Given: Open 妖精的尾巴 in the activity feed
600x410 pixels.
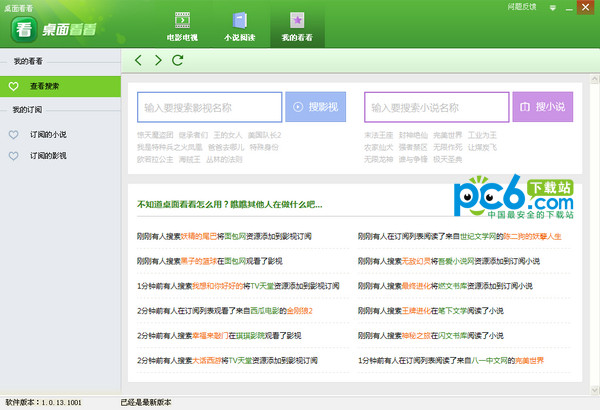Looking at the screenshot, I should 199,236.
